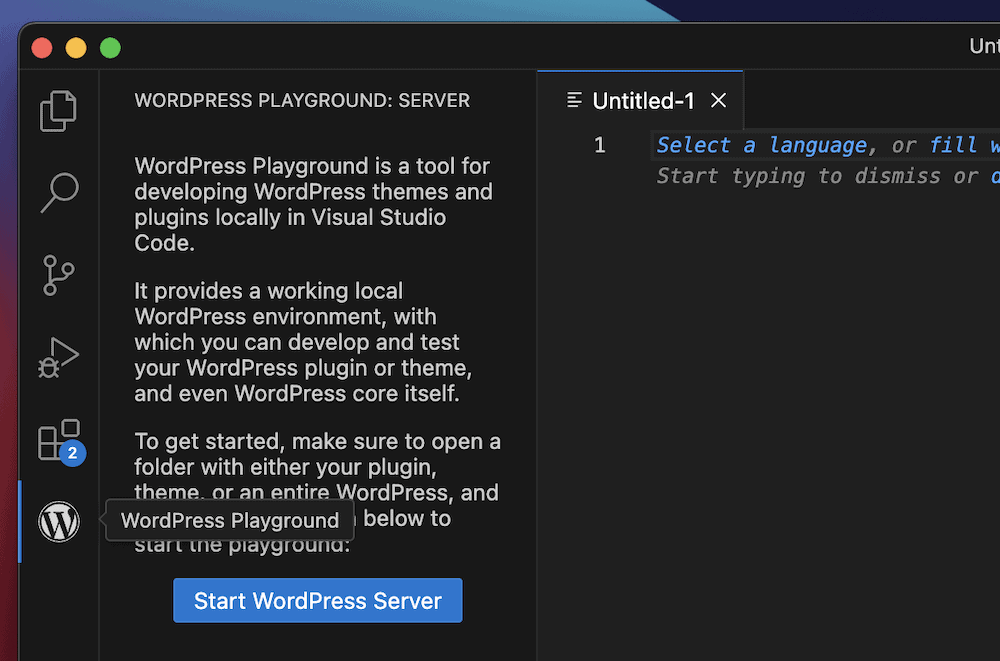
Task: Switch to the Untitled-1 tab
Action: (x=644, y=100)
